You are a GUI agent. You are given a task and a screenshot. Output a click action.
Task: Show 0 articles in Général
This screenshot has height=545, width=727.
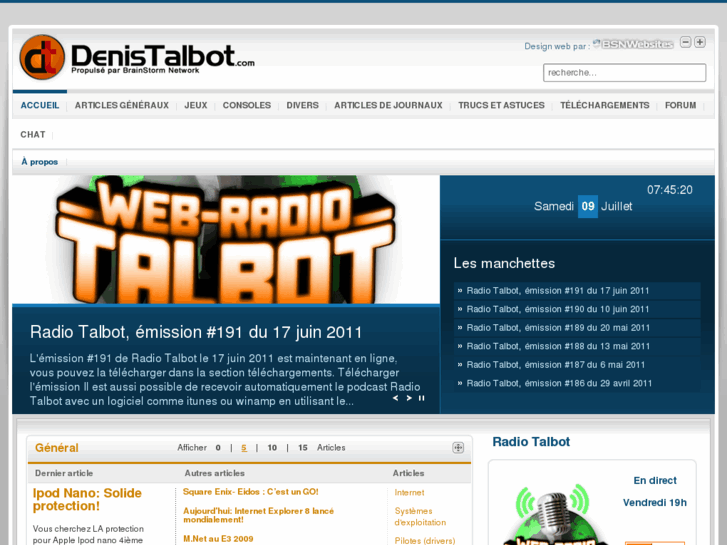point(218,448)
